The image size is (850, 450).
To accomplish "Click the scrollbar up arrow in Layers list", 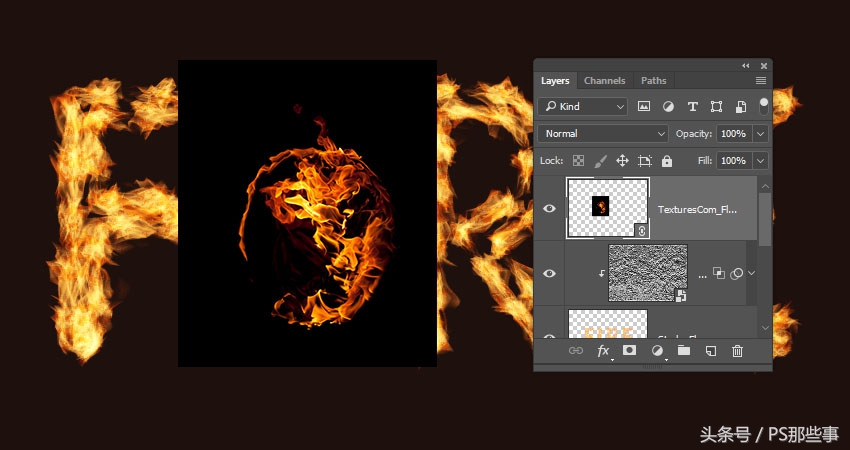I will pyautogui.click(x=765, y=186).
